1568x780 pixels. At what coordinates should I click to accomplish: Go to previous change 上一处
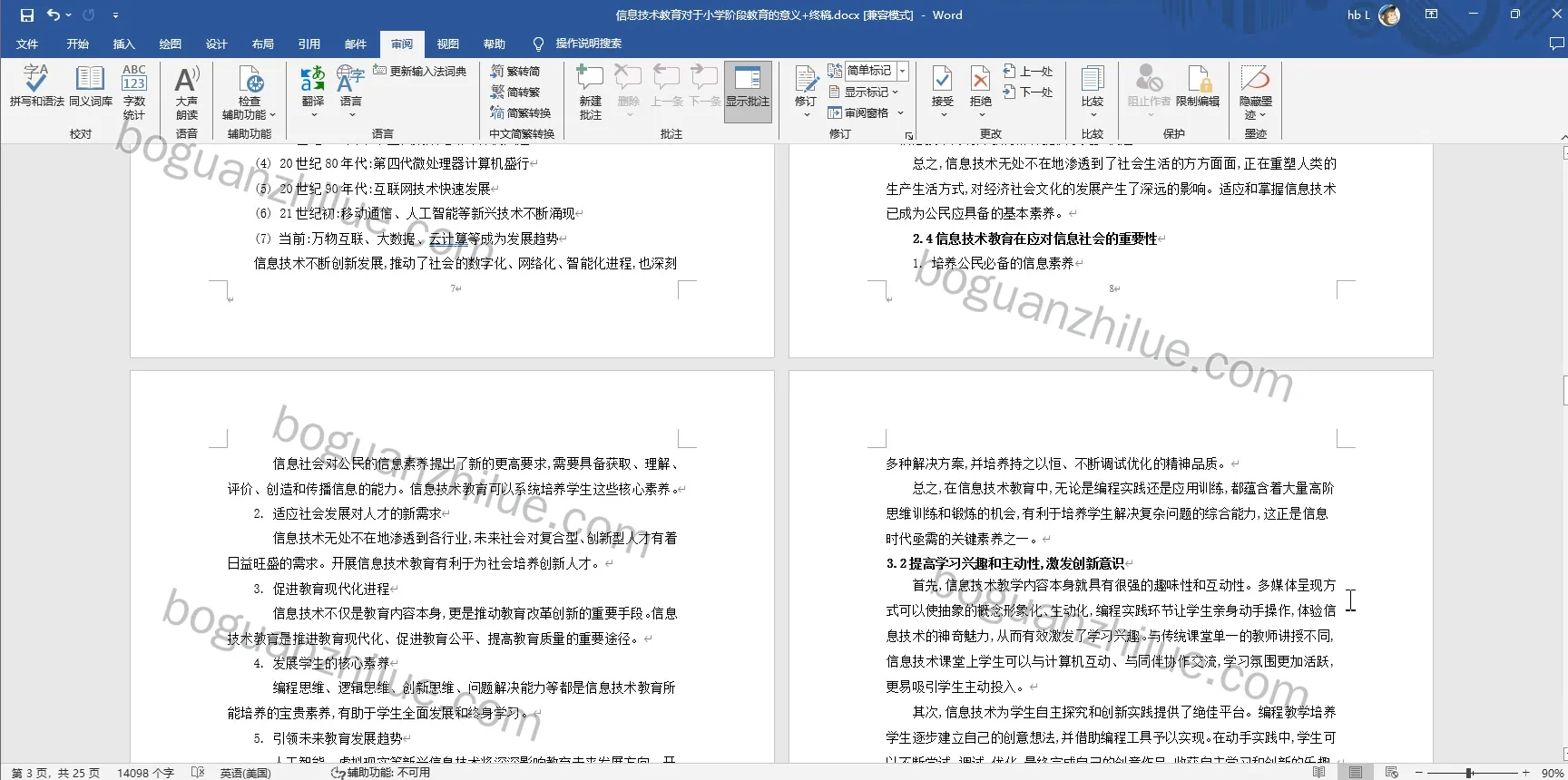[x=1028, y=71]
